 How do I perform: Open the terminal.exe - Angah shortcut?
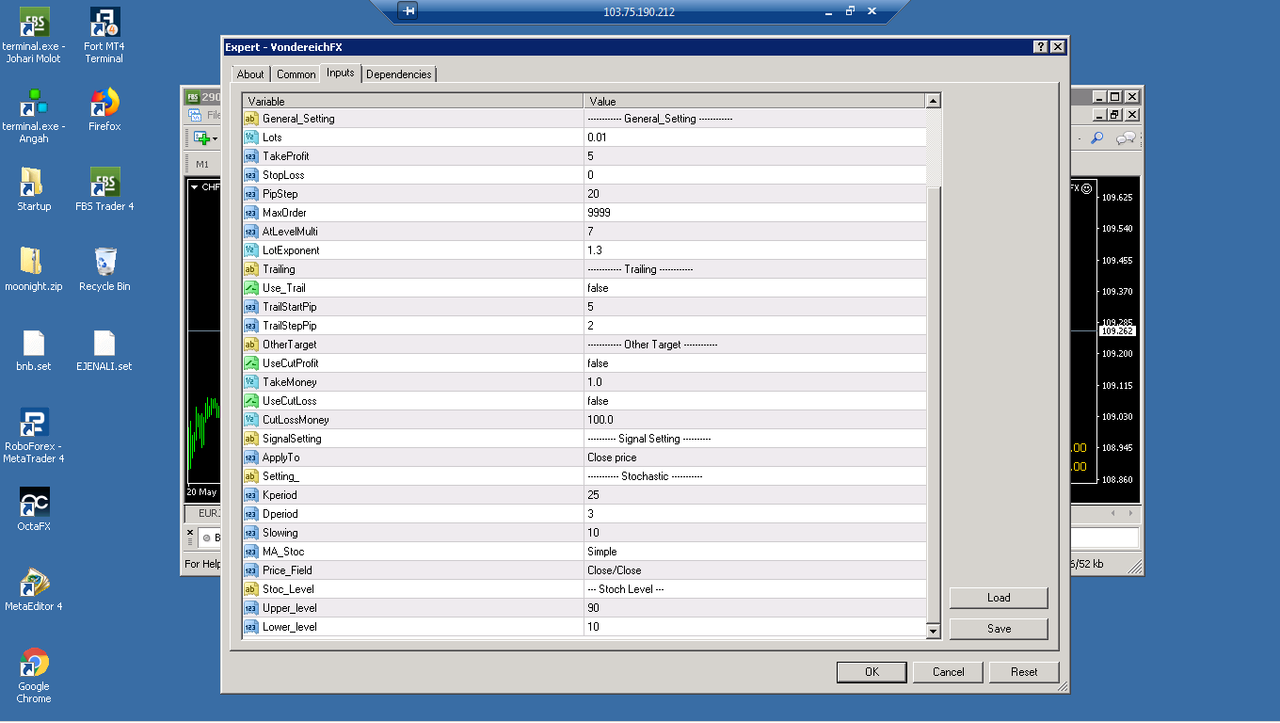click(x=33, y=115)
